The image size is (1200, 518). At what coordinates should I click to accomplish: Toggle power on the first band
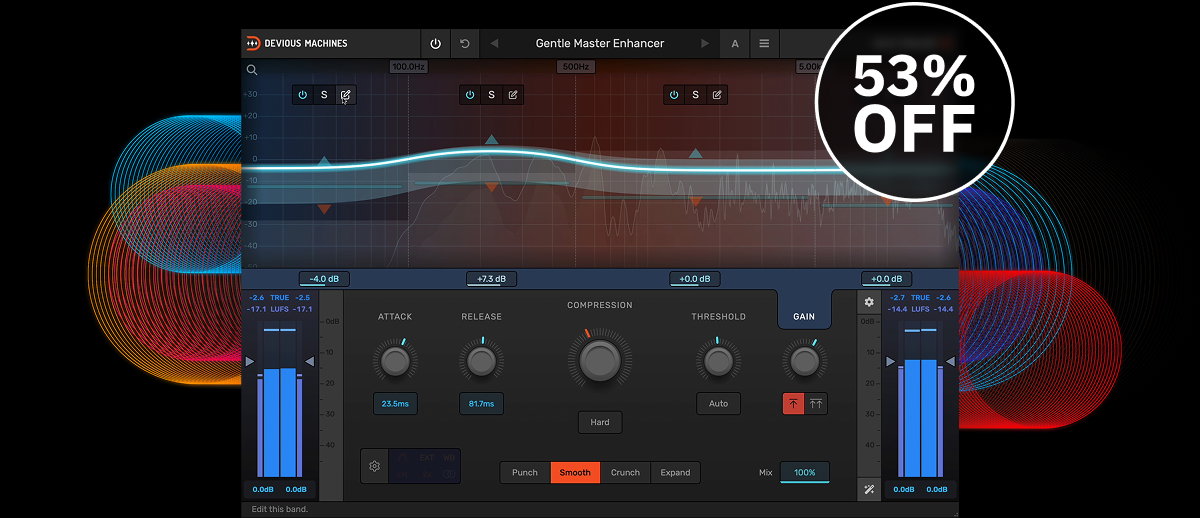click(x=303, y=95)
